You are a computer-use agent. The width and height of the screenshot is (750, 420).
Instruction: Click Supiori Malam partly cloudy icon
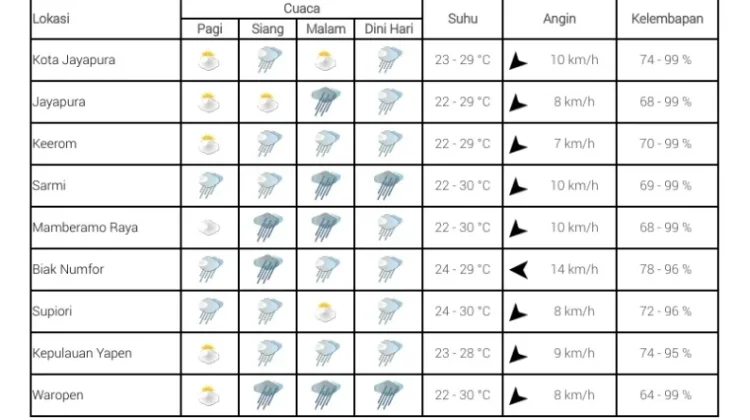tap(325, 312)
